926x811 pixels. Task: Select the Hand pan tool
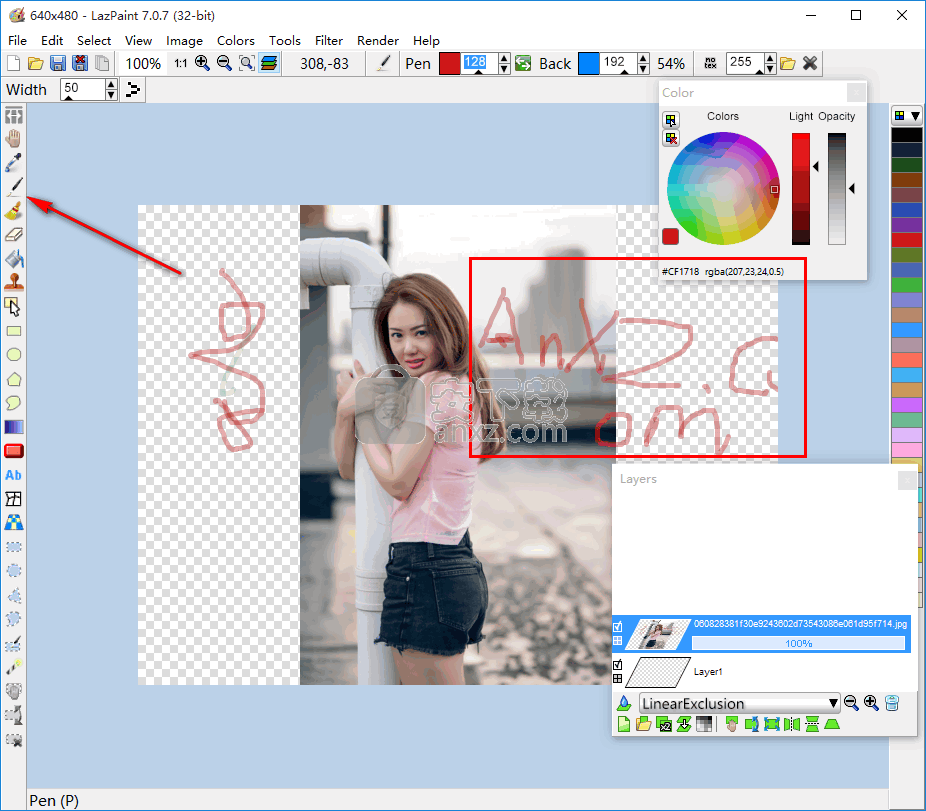(14, 138)
